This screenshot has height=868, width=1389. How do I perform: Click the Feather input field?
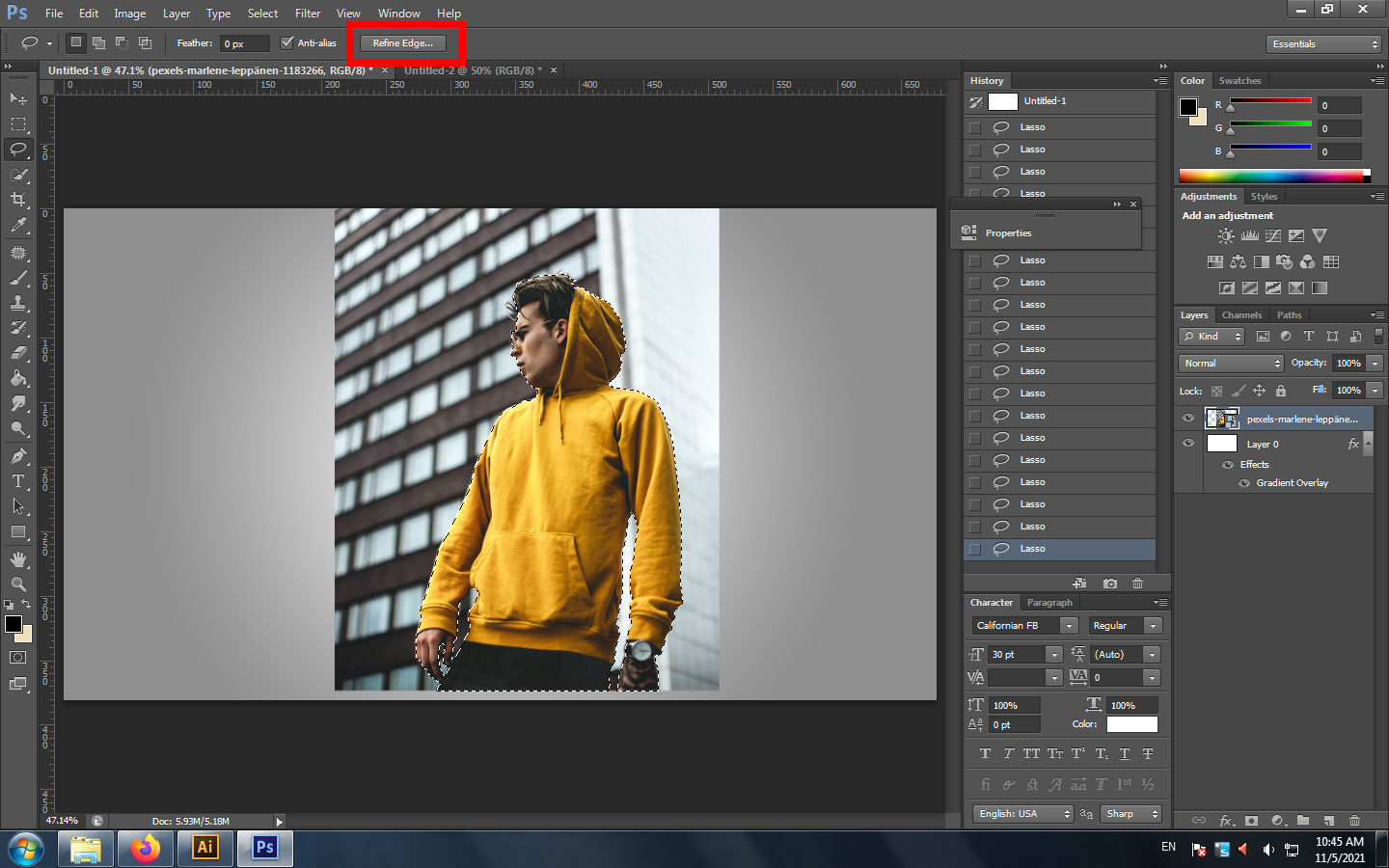244,43
